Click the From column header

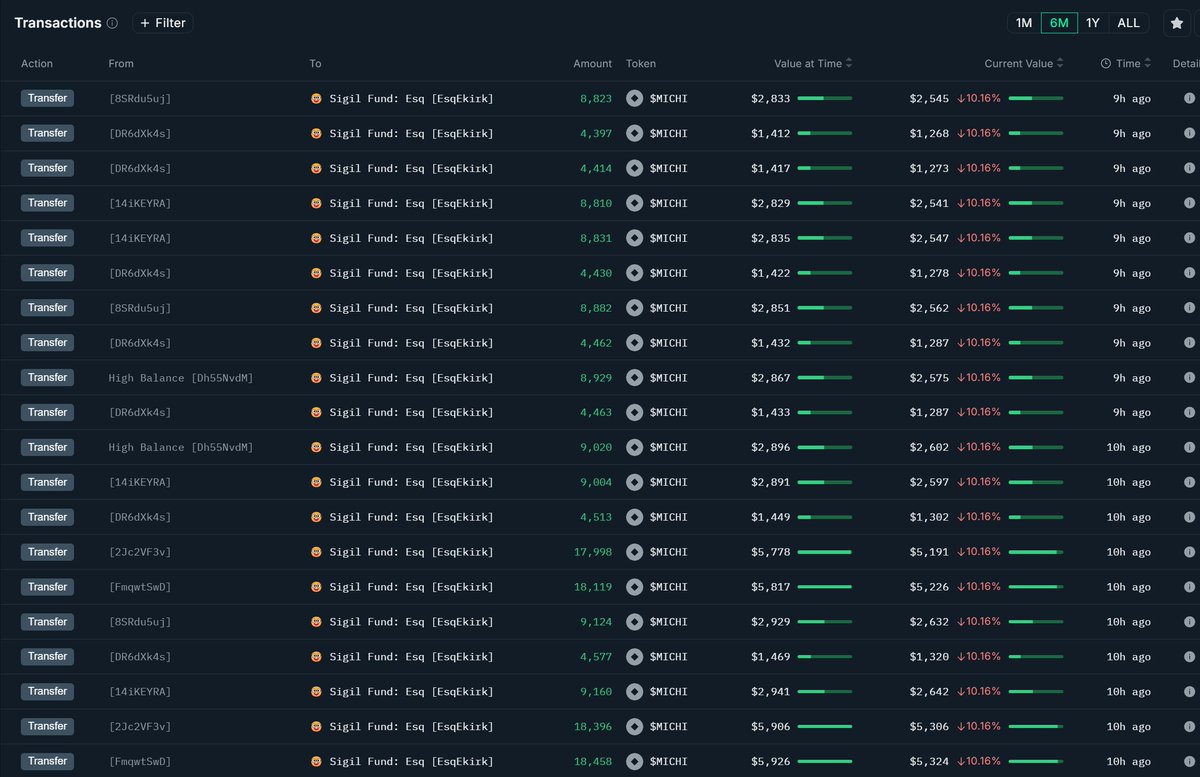coord(121,64)
